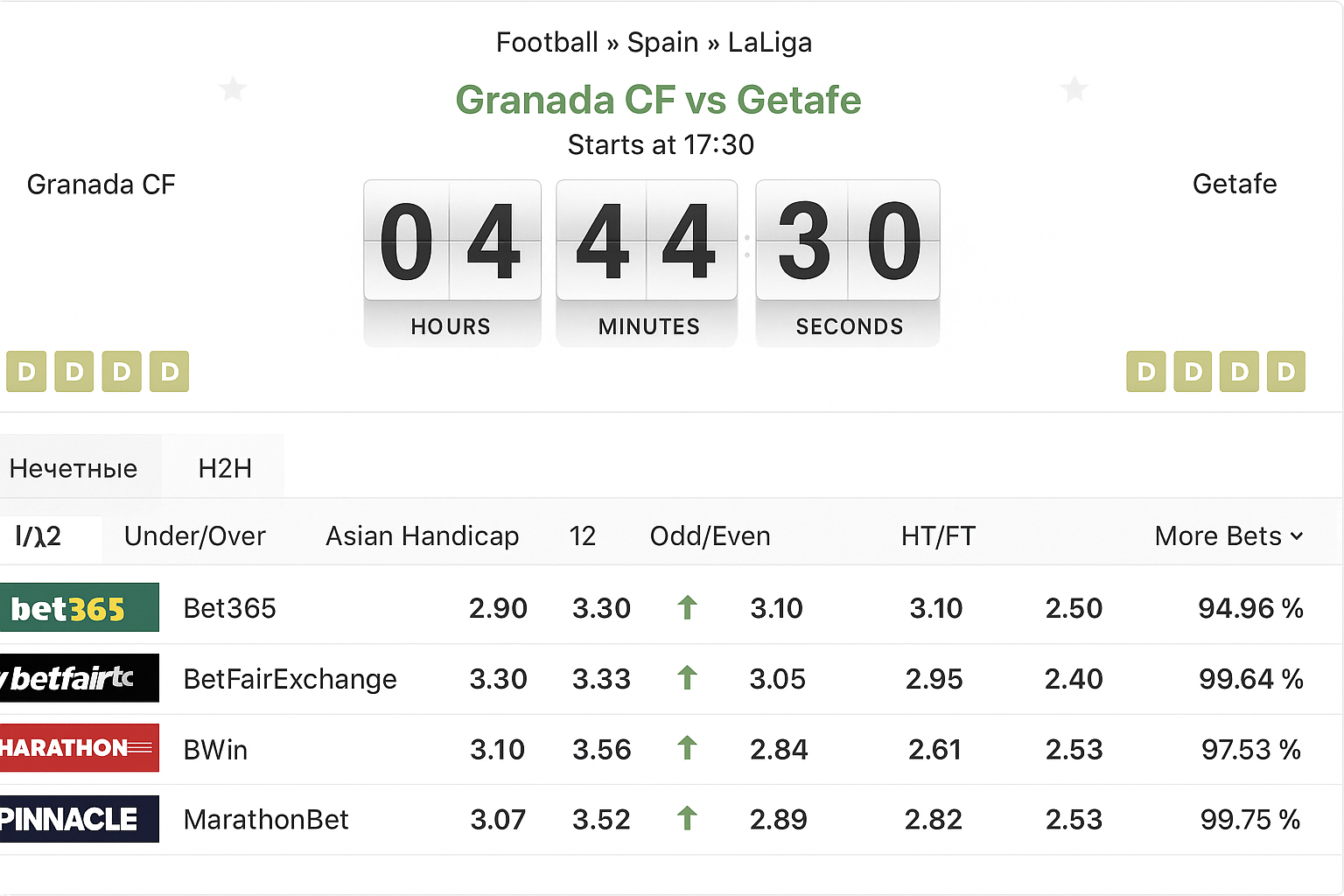The image size is (1344, 896).
Task: Switch to the H2H tab
Action: pyautogui.click(x=225, y=468)
